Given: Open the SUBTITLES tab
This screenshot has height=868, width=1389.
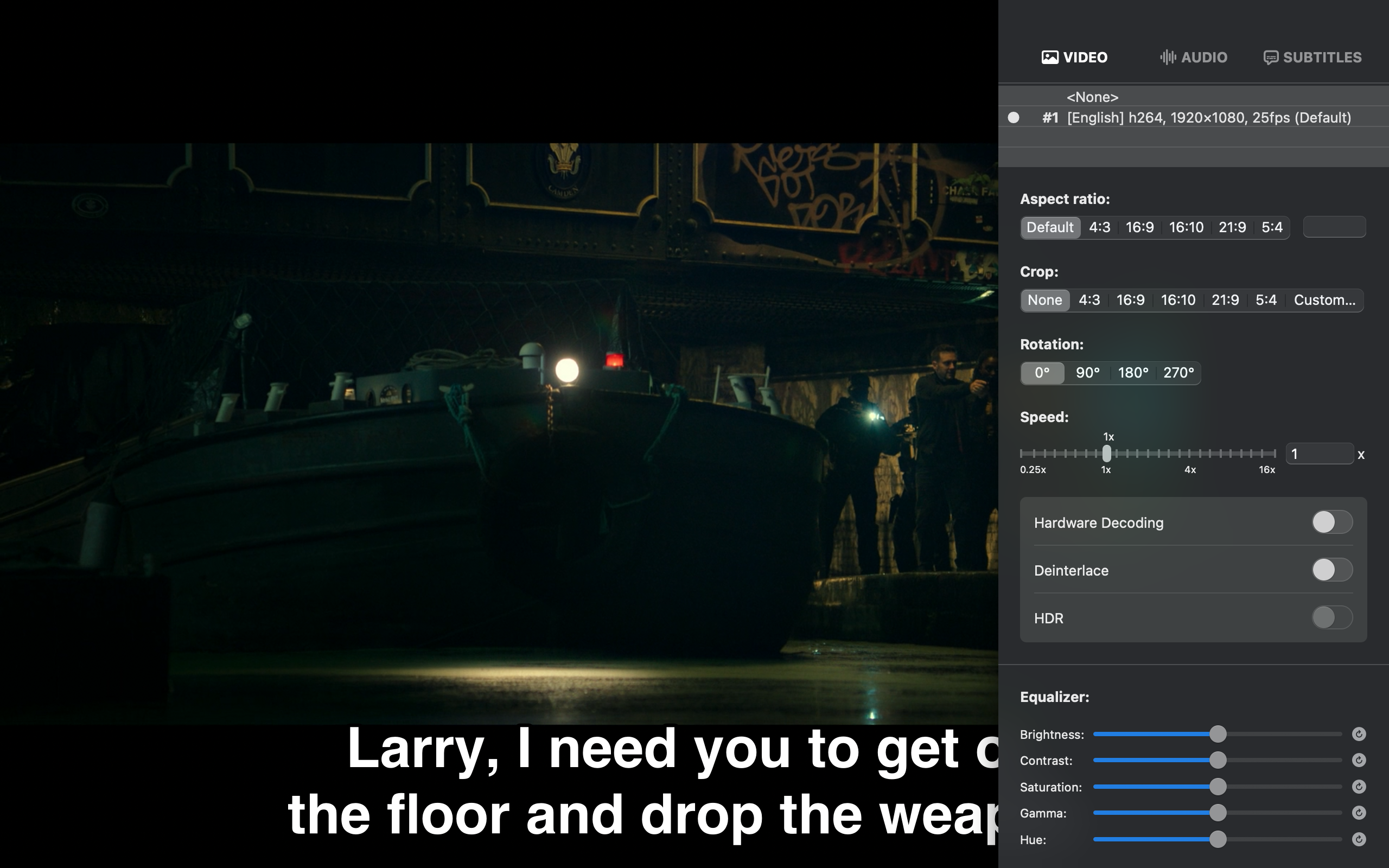Looking at the screenshot, I should coord(1312,58).
